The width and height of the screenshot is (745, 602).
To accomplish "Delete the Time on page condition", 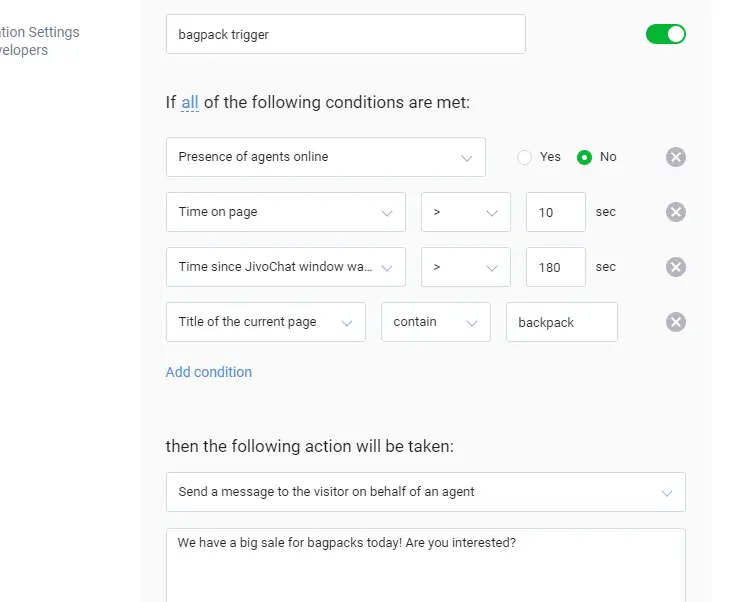I will tap(676, 212).
